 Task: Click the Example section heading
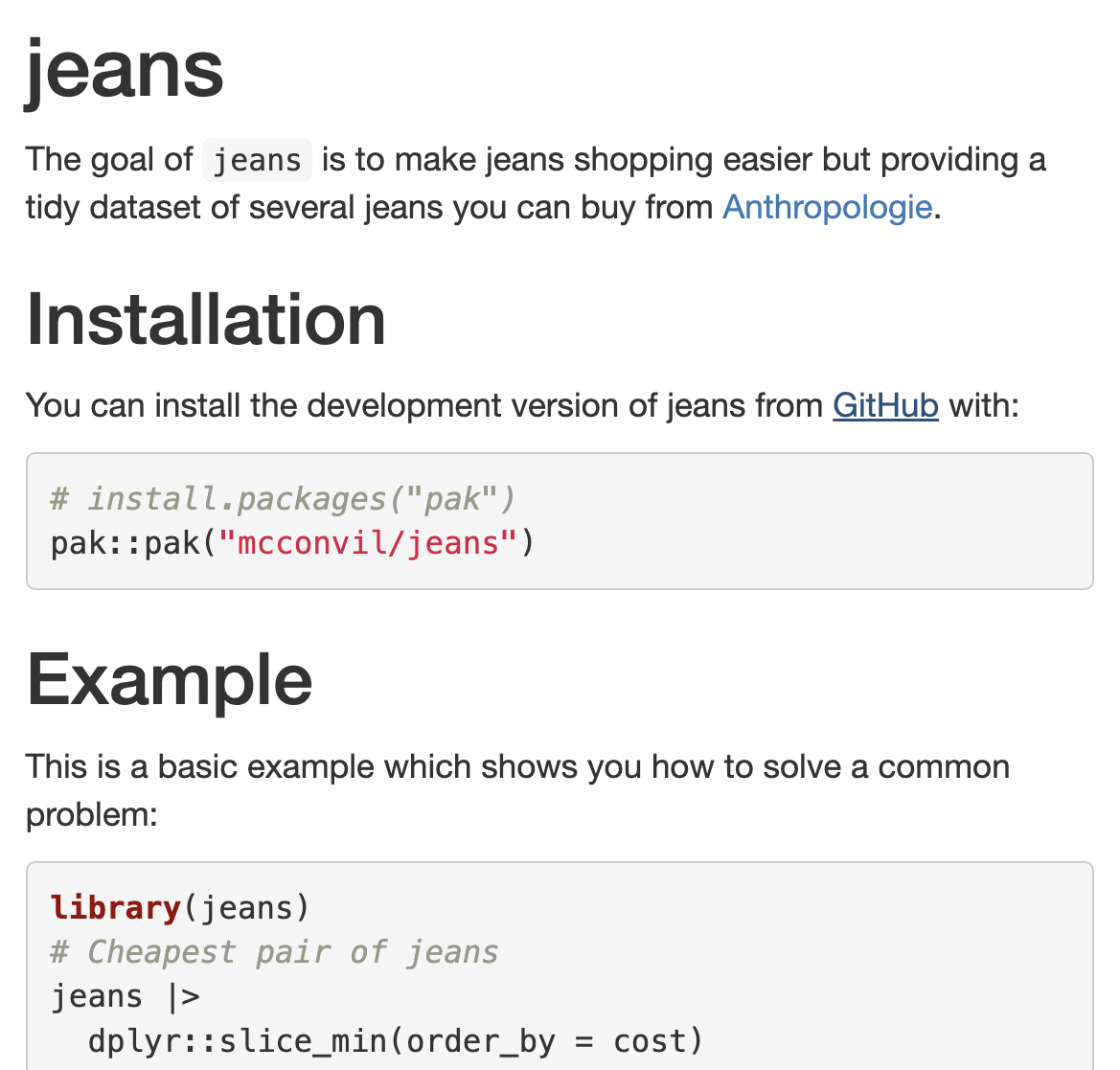(170, 680)
